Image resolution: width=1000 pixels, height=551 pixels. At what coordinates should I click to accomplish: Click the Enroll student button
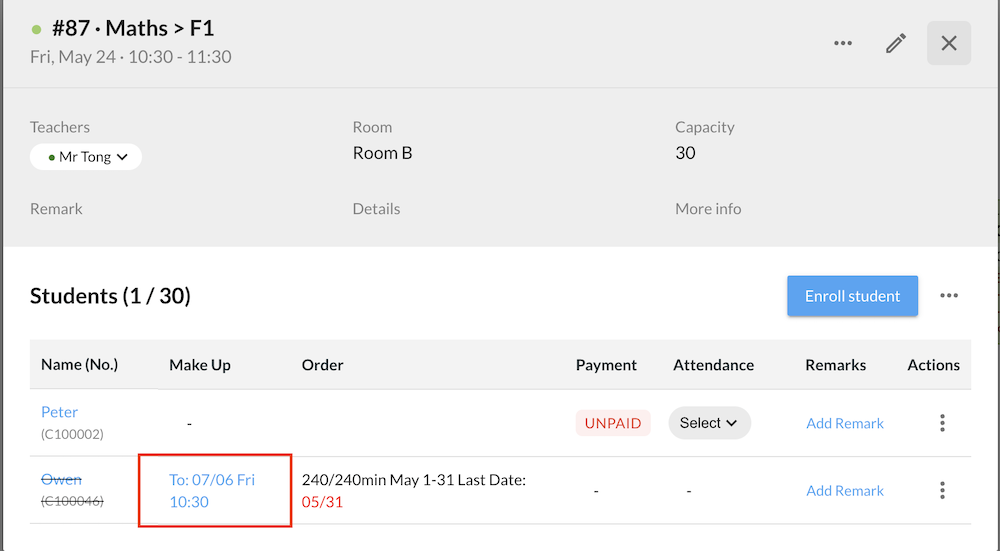coord(852,296)
